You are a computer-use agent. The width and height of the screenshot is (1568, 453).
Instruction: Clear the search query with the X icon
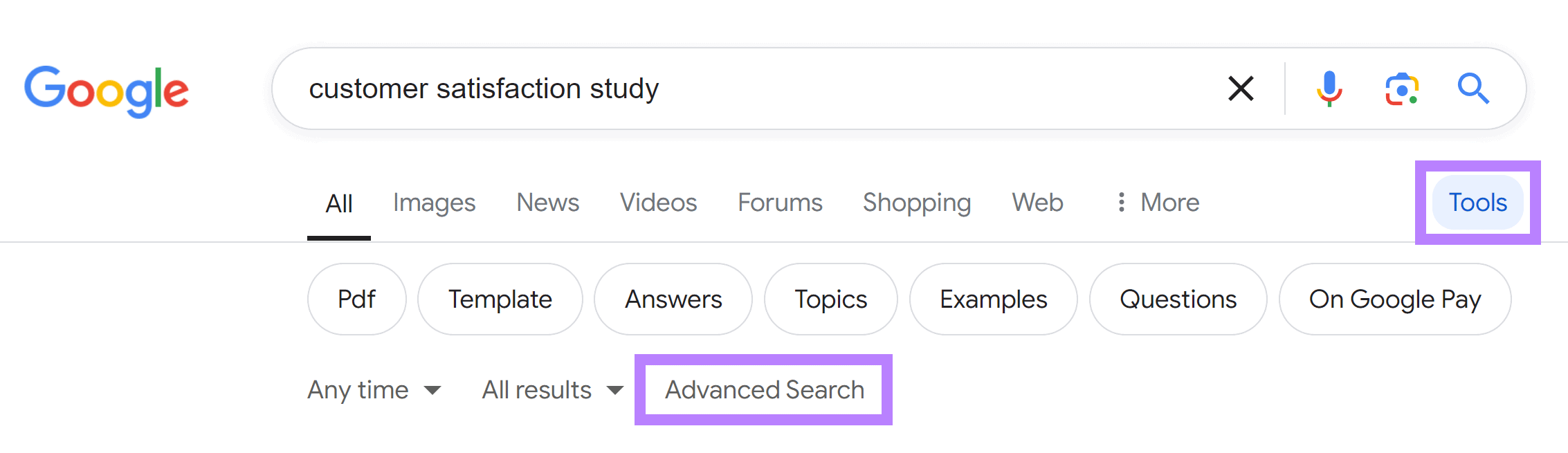tap(1241, 89)
